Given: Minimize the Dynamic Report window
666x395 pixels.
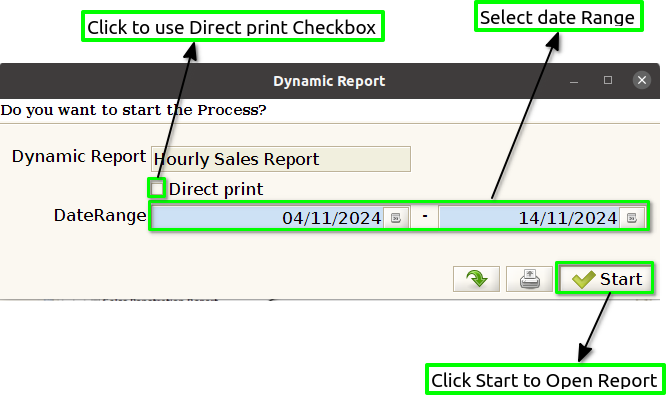Looking at the screenshot, I should click(x=574, y=81).
